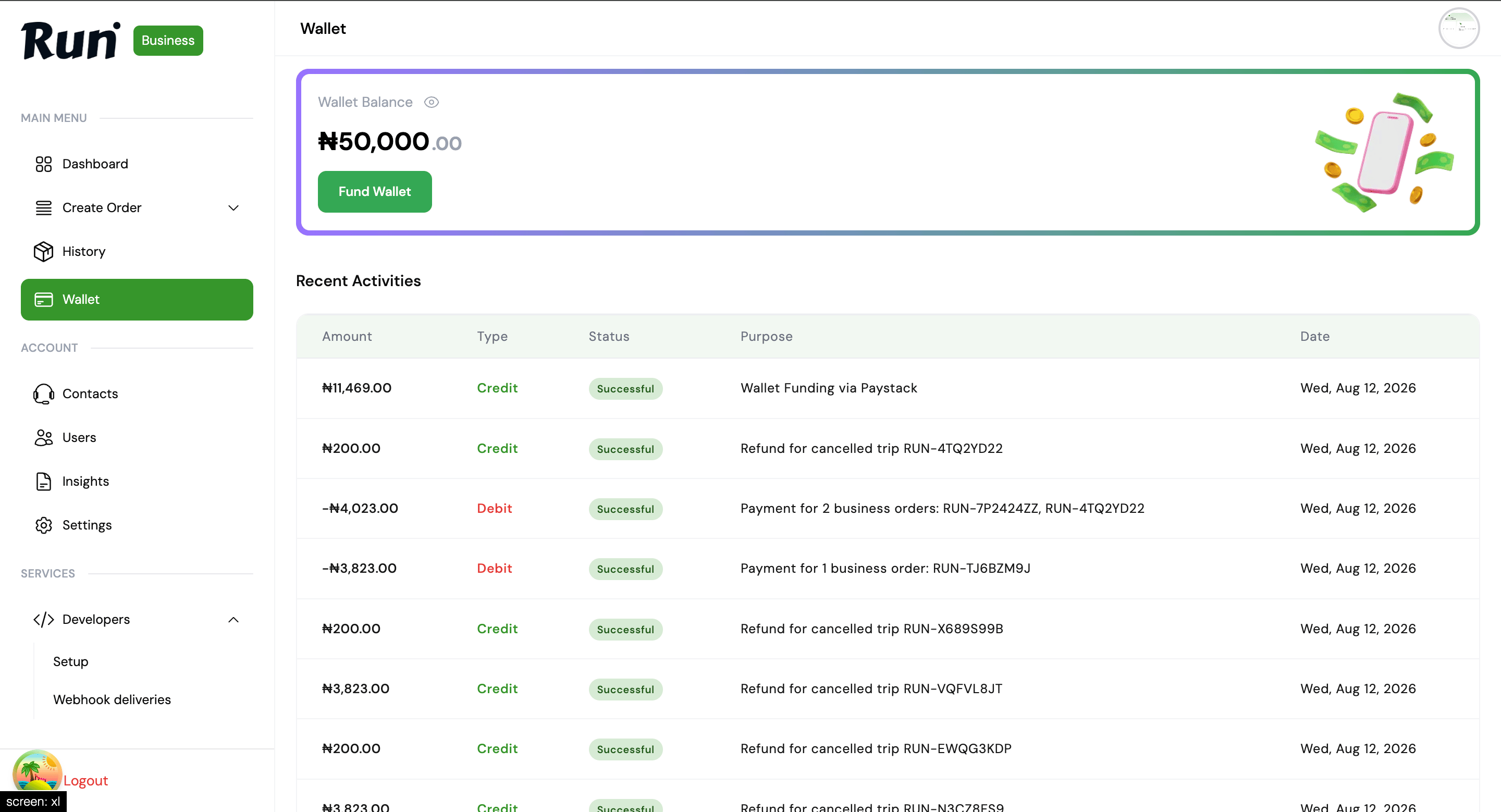The height and width of the screenshot is (812, 1501).
Task: Click the Users people icon
Action: pos(44,437)
